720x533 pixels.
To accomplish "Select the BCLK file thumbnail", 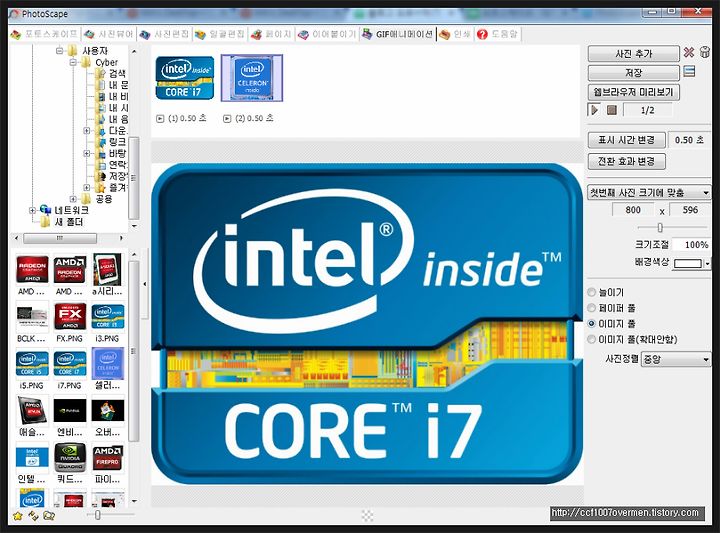I will [32, 322].
